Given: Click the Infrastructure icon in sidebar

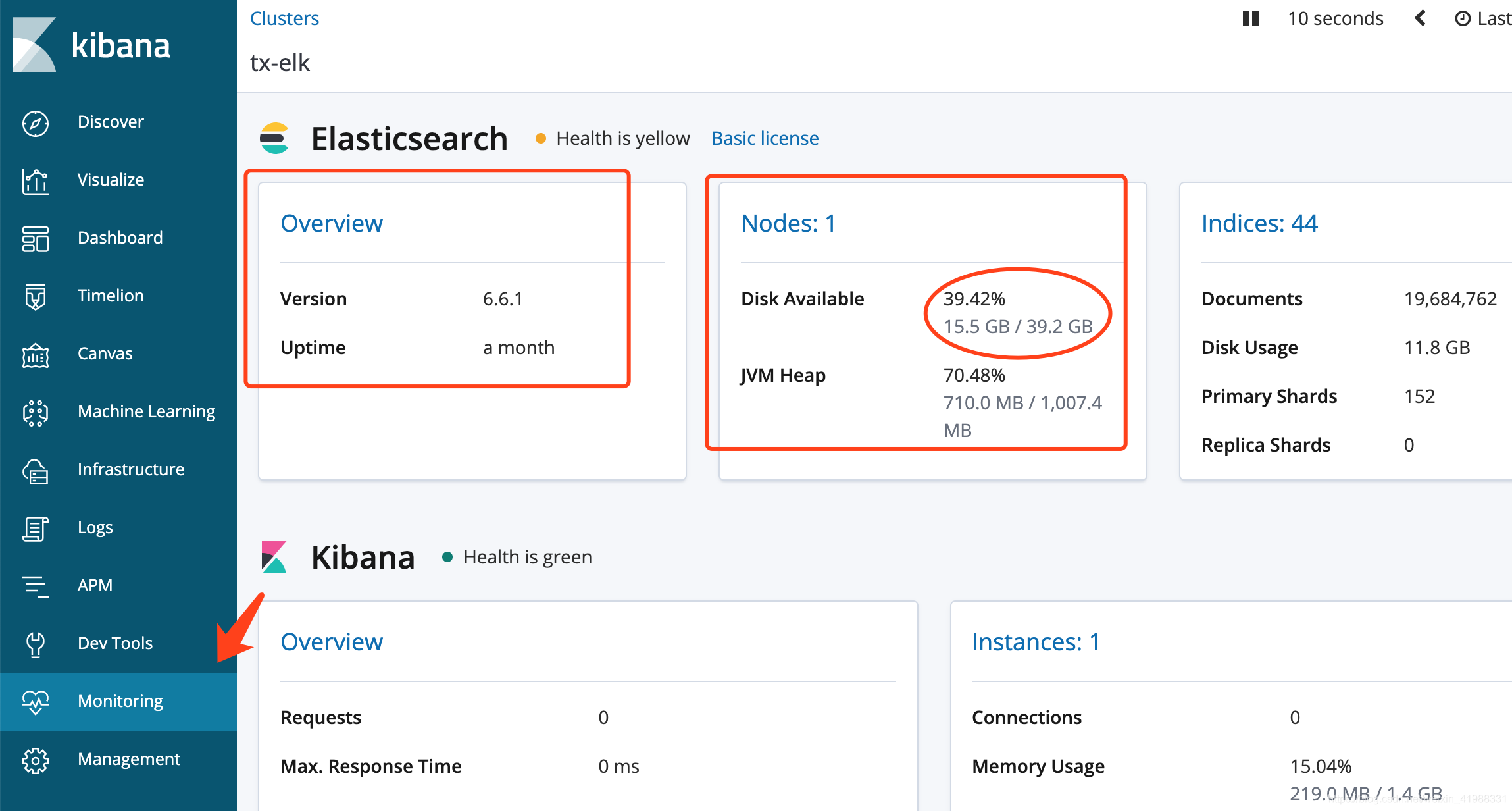Looking at the screenshot, I should 36,471.
